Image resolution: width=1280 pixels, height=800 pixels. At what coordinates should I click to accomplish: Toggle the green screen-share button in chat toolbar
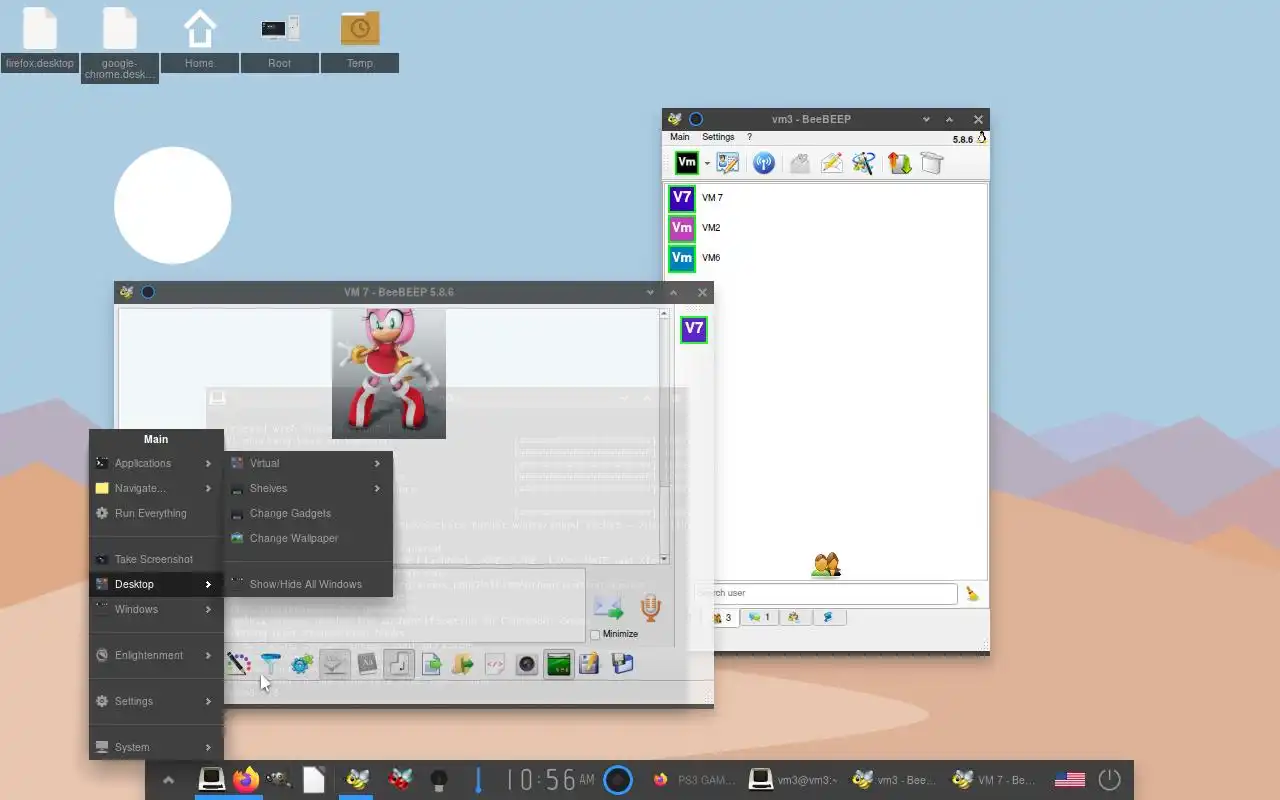click(559, 664)
